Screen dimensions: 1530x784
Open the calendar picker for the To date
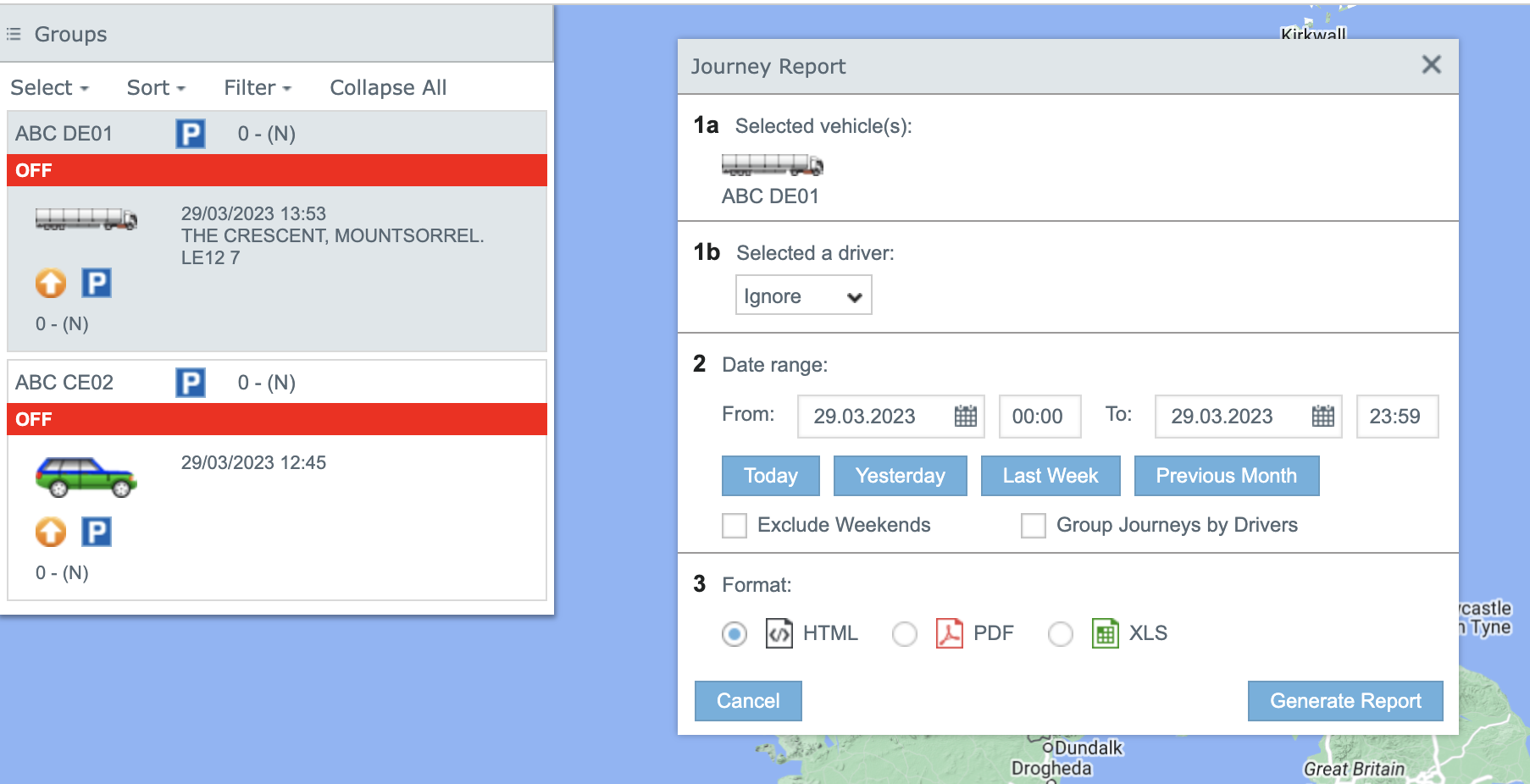coord(1323,416)
